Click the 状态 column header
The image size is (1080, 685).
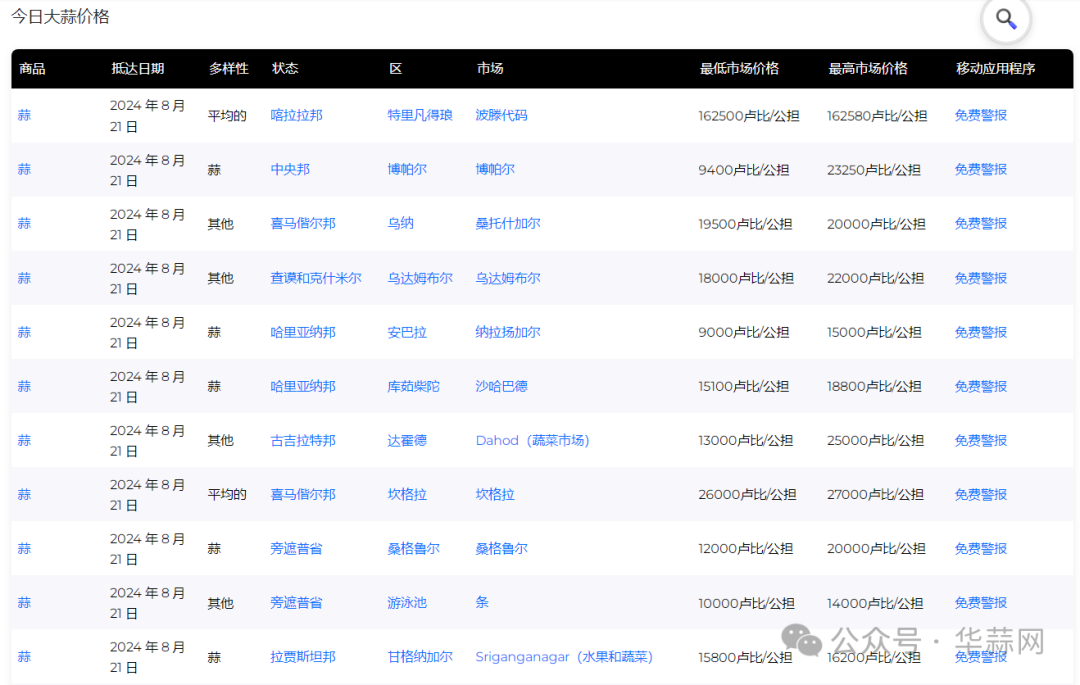coord(285,69)
